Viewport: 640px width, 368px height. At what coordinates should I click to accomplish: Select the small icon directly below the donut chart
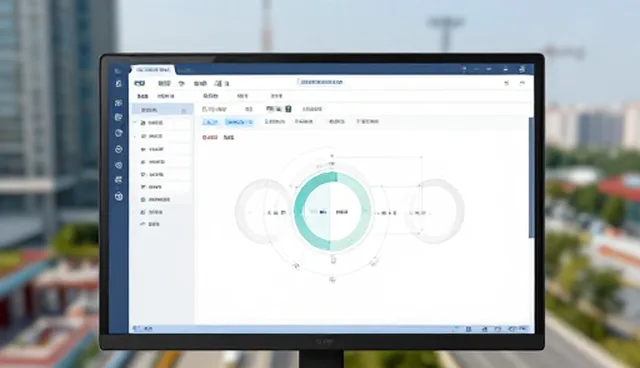[x=333, y=260]
